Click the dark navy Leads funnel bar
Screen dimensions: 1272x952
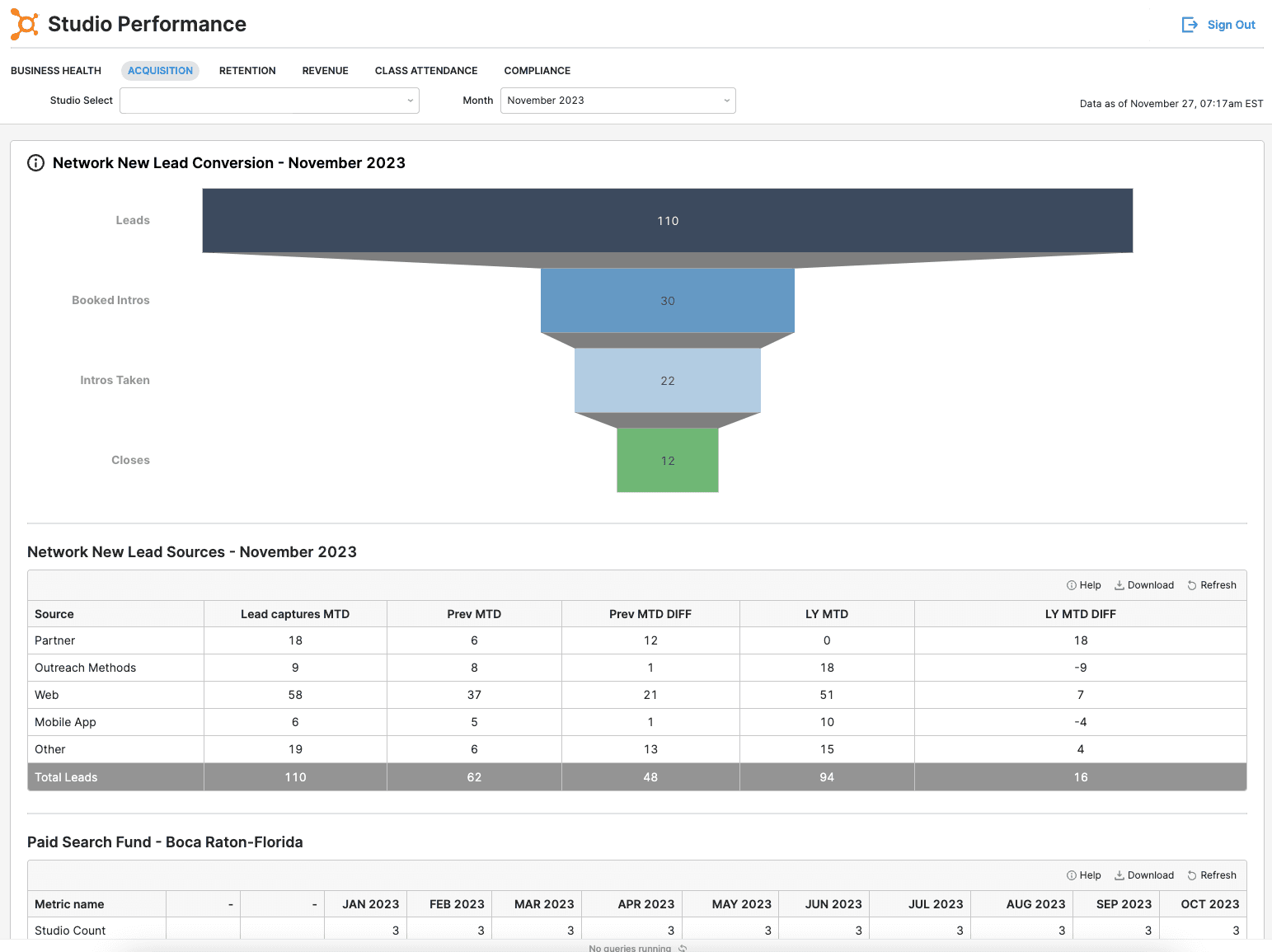point(667,221)
